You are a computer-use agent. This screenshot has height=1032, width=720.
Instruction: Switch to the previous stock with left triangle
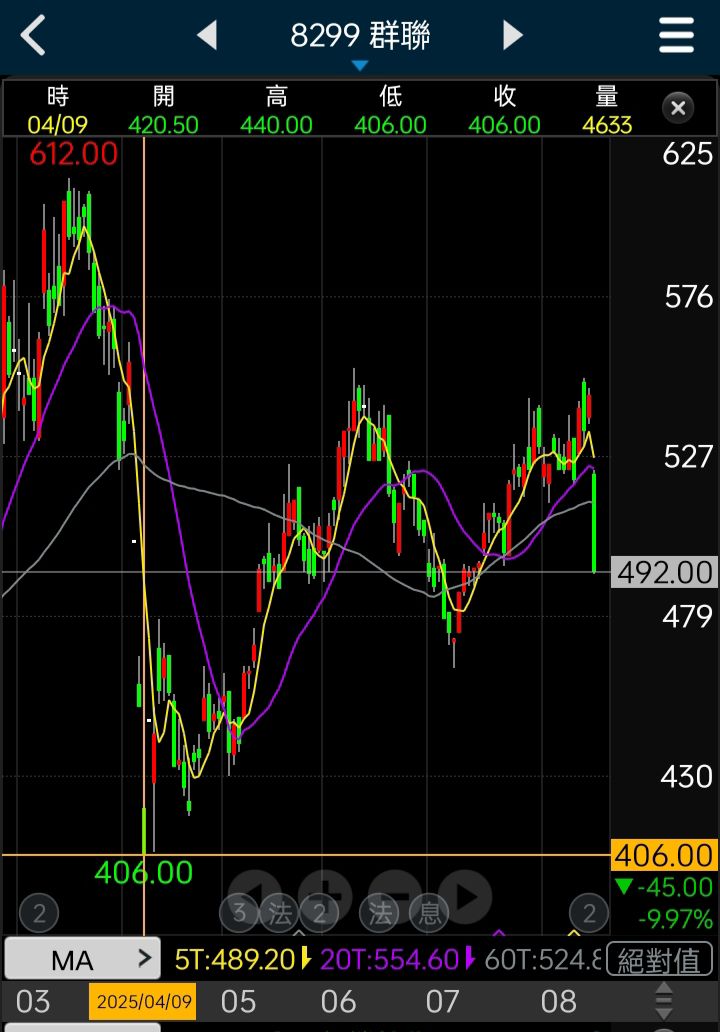(207, 35)
